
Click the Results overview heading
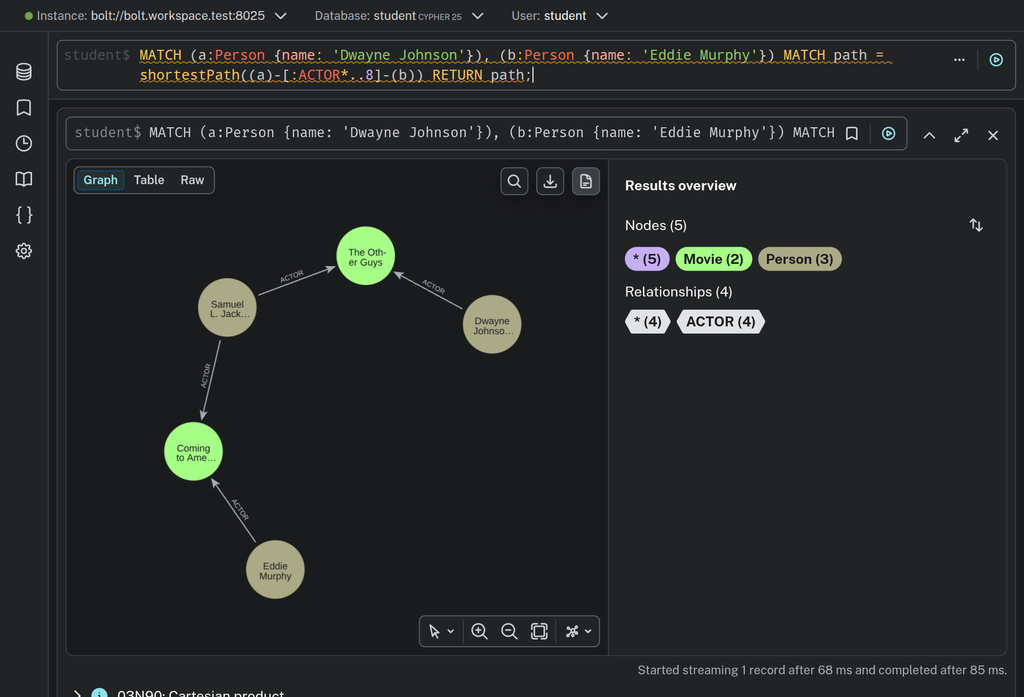click(x=680, y=186)
